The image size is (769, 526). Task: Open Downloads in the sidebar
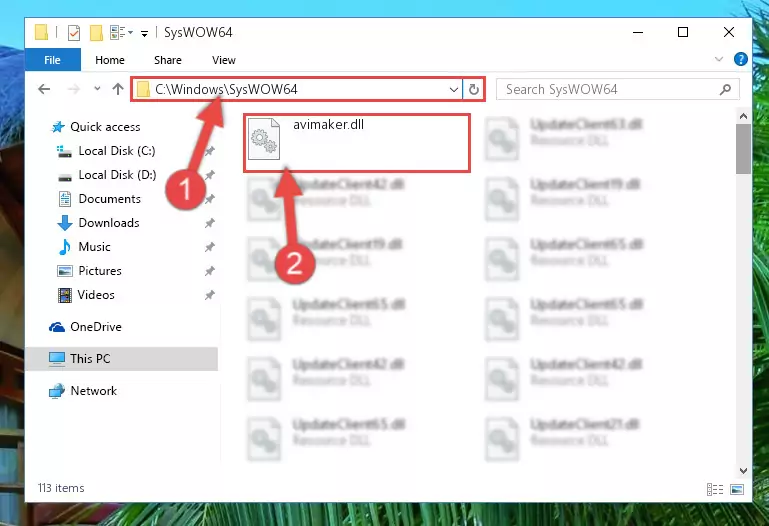(x=109, y=223)
